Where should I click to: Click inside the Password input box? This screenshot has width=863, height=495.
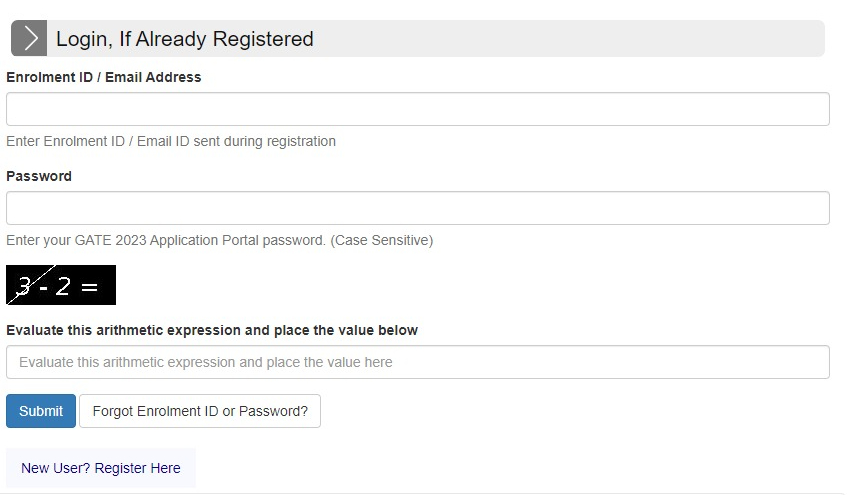(417, 208)
